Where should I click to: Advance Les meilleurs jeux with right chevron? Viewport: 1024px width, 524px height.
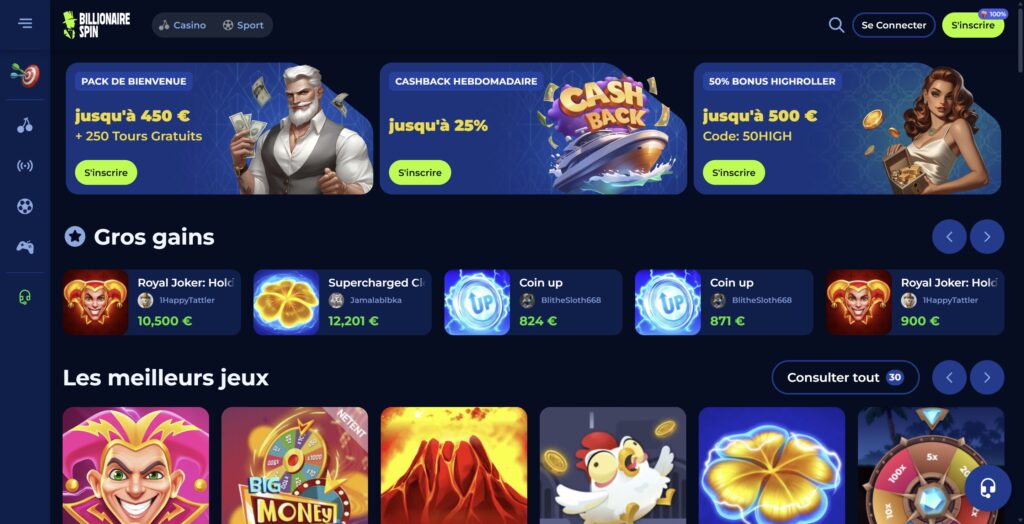point(987,378)
